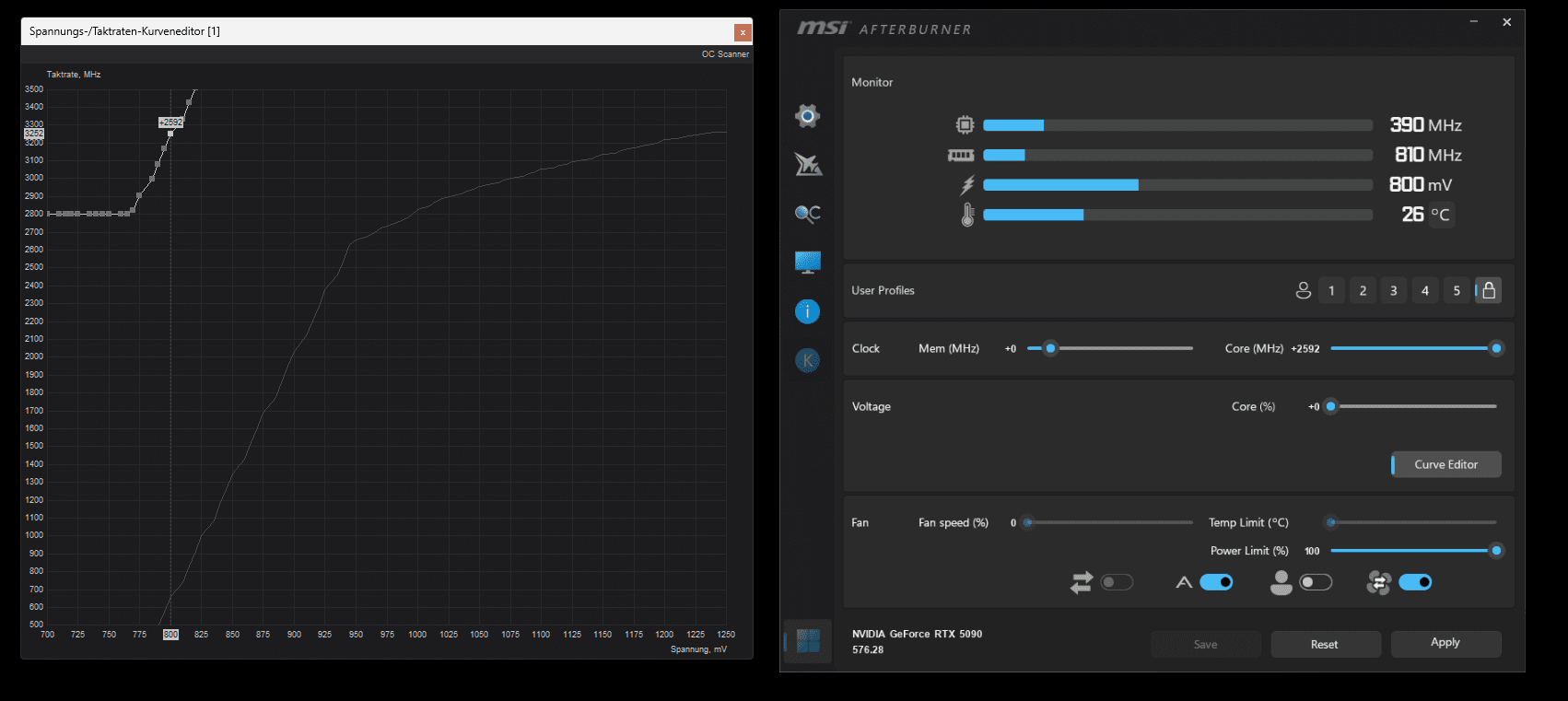Click the highlighted 800 mV axis label
This screenshot has width=1568, height=701.
point(170,635)
